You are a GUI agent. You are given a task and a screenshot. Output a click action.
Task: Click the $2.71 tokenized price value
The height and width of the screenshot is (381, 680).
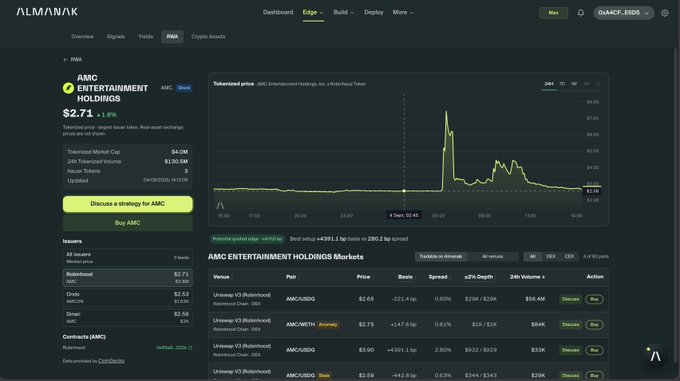[78, 113]
